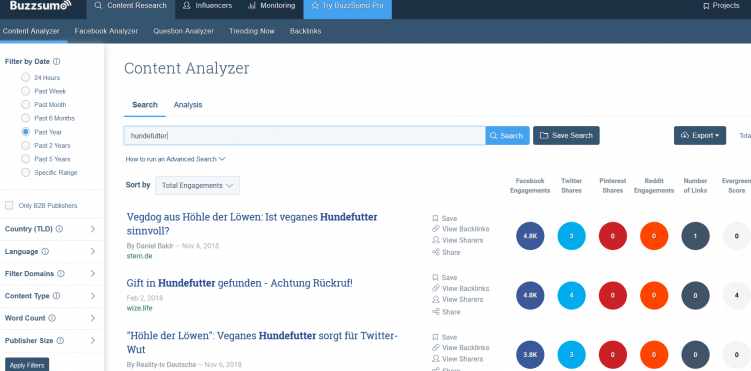The height and width of the screenshot is (371, 751).
Task: Select the Content Analyzer sub-navigation item
Action: click(x=31, y=31)
